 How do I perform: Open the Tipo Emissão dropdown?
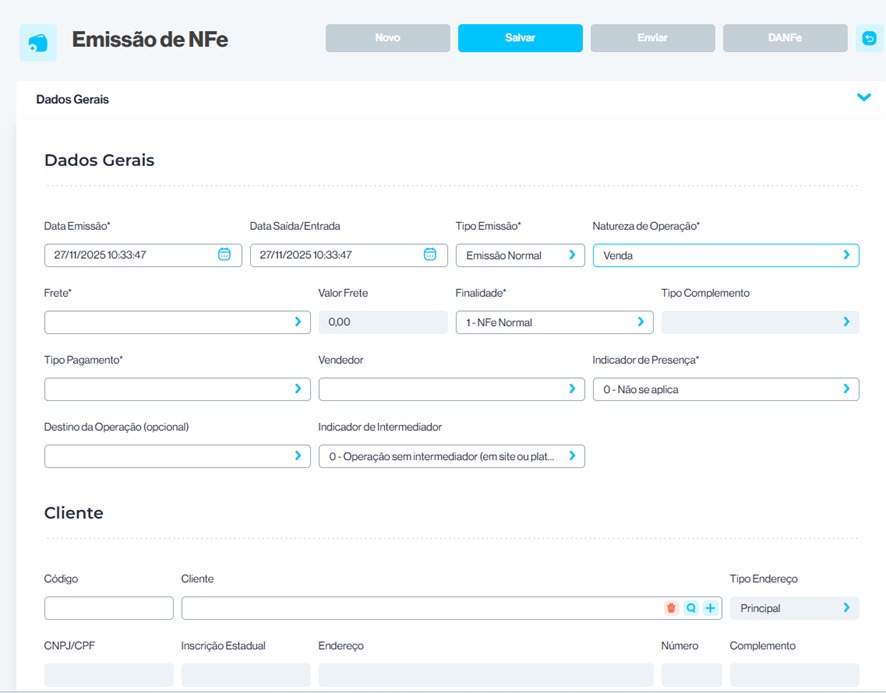click(x=520, y=255)
